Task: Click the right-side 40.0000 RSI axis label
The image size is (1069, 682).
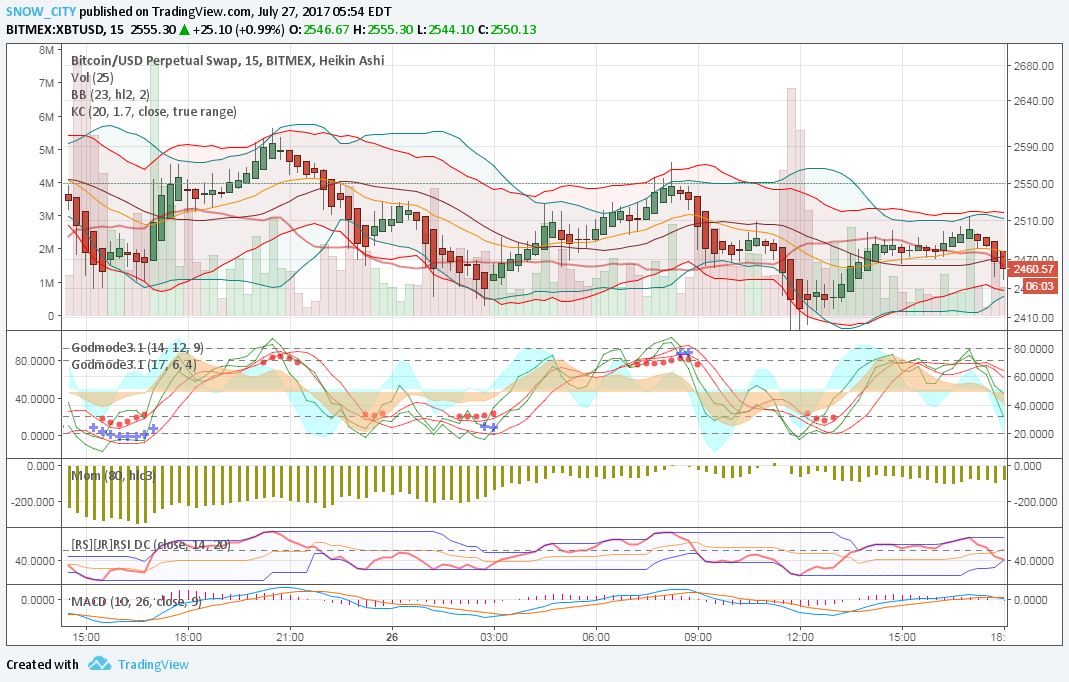Action: coord(1034,561)
